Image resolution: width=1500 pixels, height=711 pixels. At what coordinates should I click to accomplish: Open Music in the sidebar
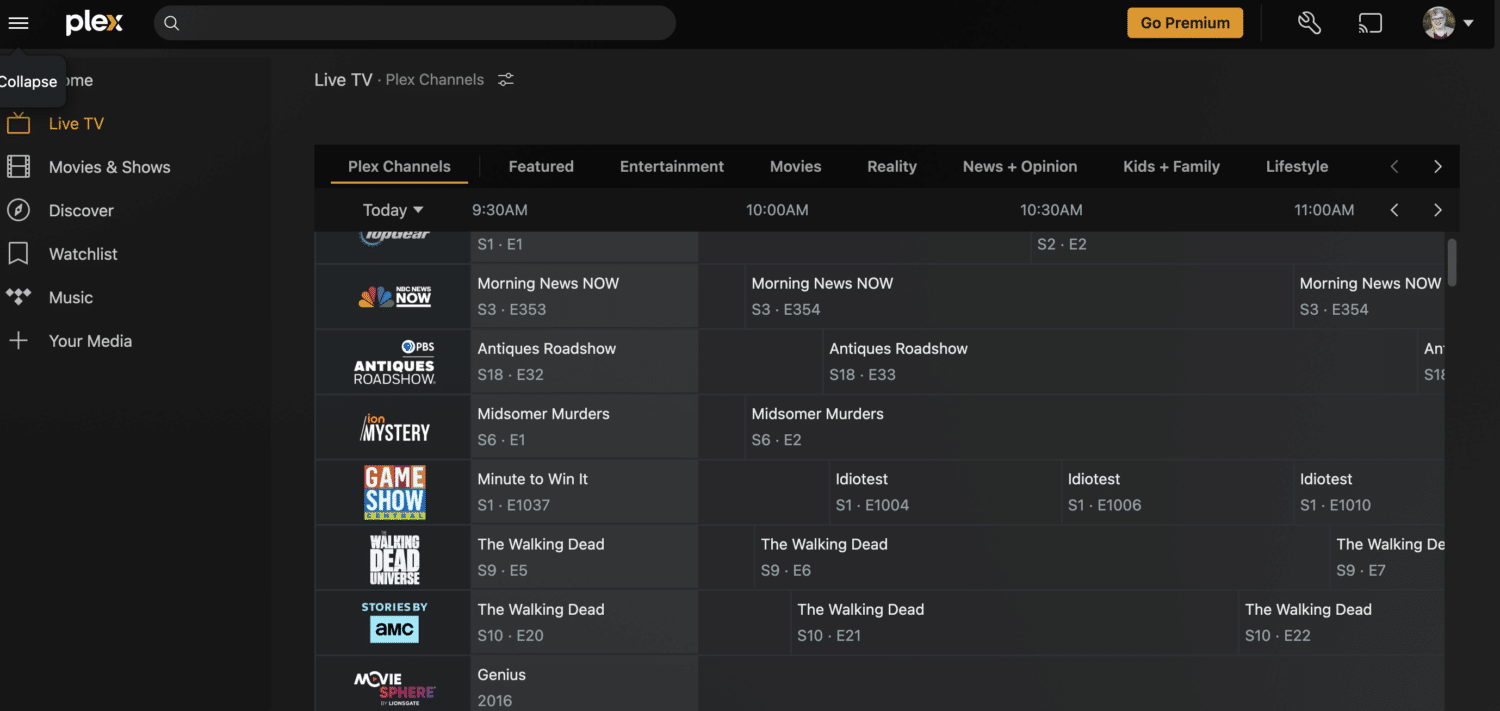coord(70,297)
